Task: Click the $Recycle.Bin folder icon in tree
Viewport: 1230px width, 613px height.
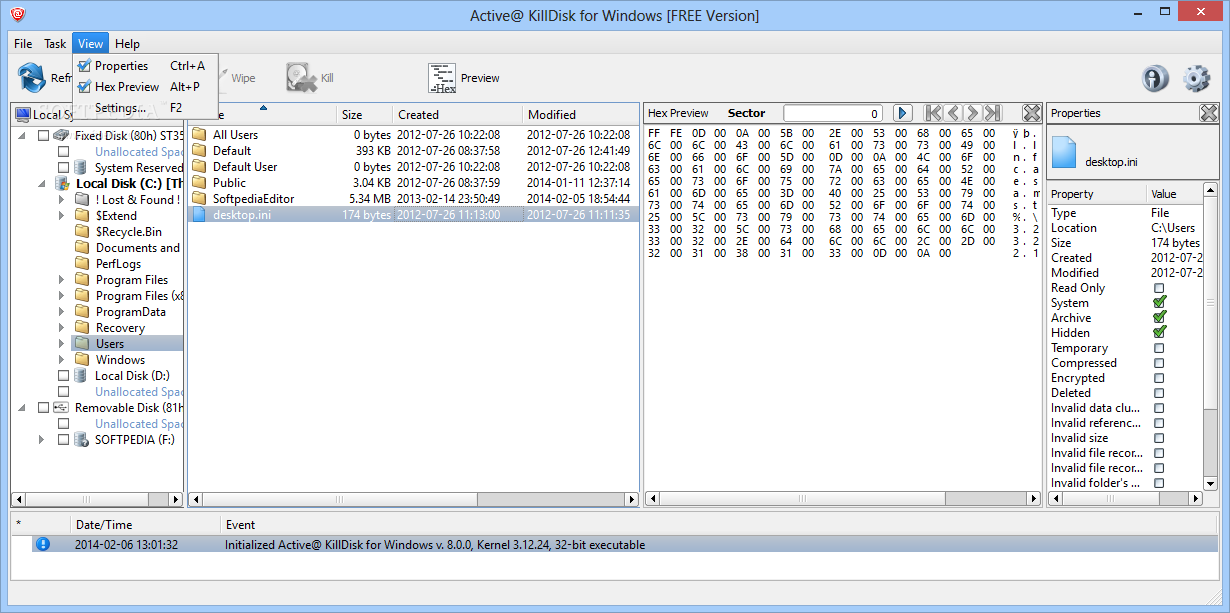Action: pos(82,231)
